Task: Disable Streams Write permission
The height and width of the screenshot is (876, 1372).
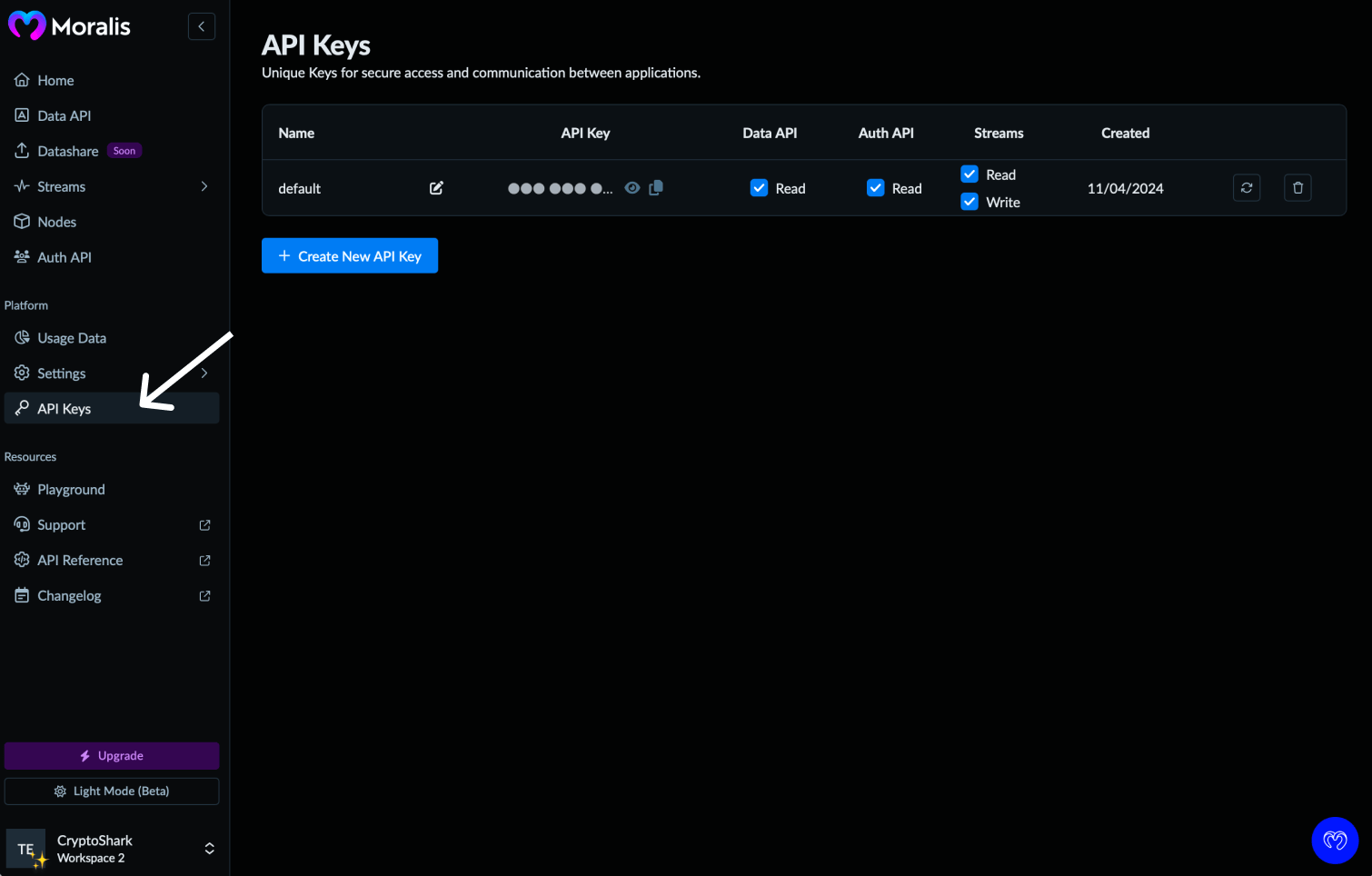Action: (969, 201)
